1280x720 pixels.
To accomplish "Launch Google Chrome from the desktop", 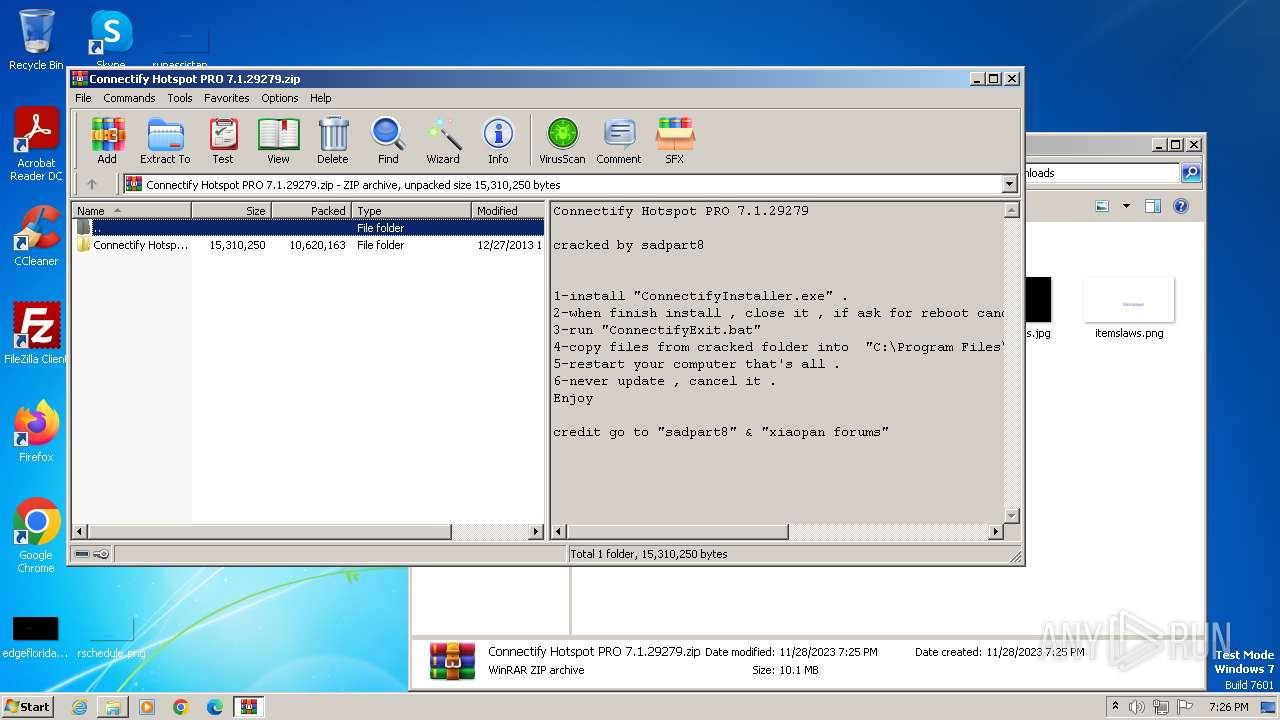I will point(36,536).
